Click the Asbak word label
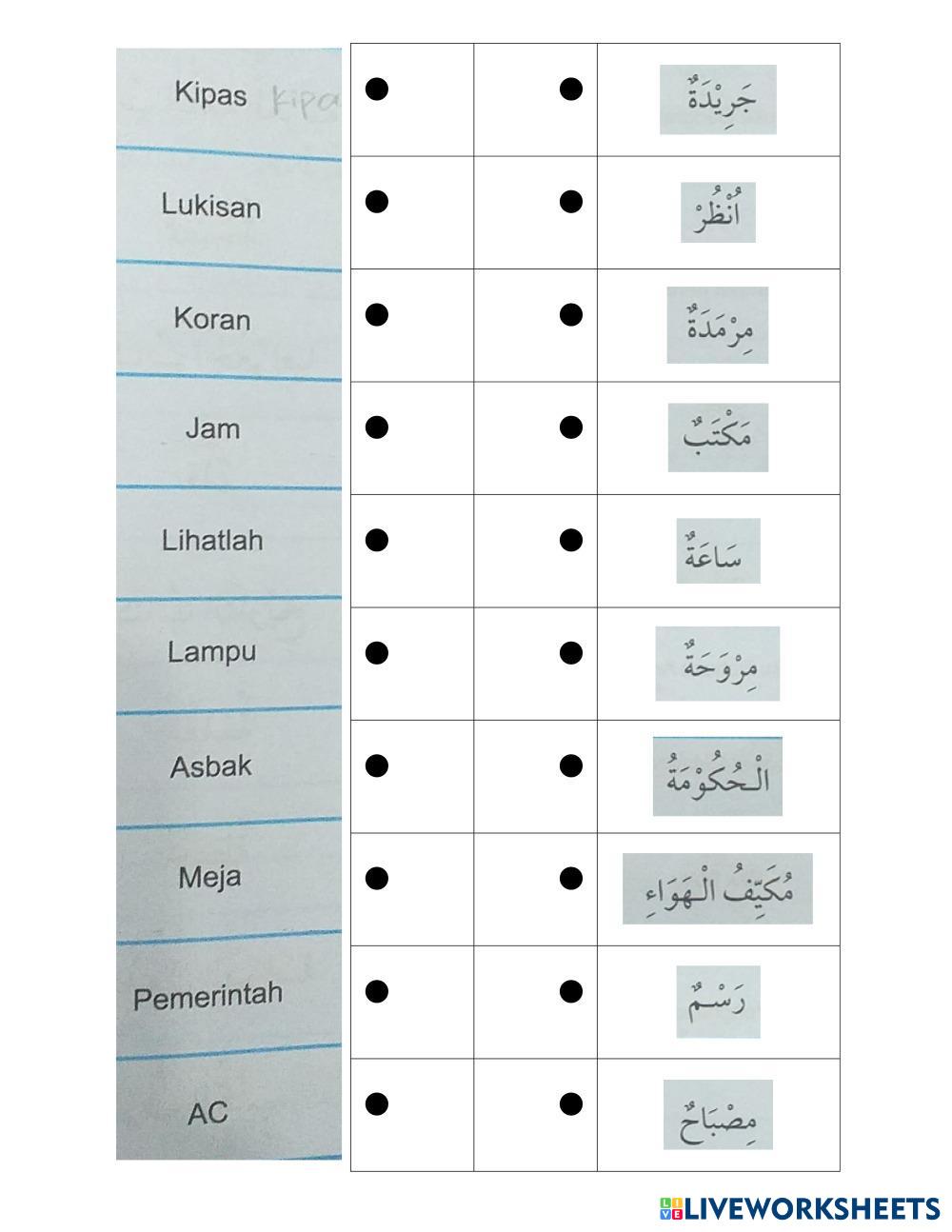The image size is (952, 1232). [210, 766]
